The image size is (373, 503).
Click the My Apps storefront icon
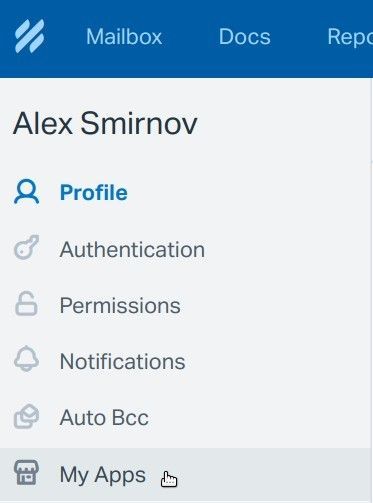click(26, 472)
